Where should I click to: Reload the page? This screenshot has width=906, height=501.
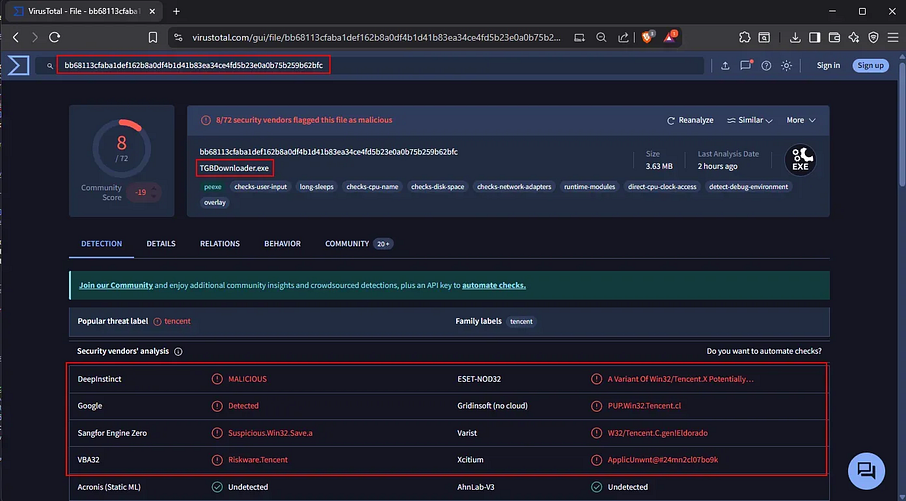tap(54, 38)
